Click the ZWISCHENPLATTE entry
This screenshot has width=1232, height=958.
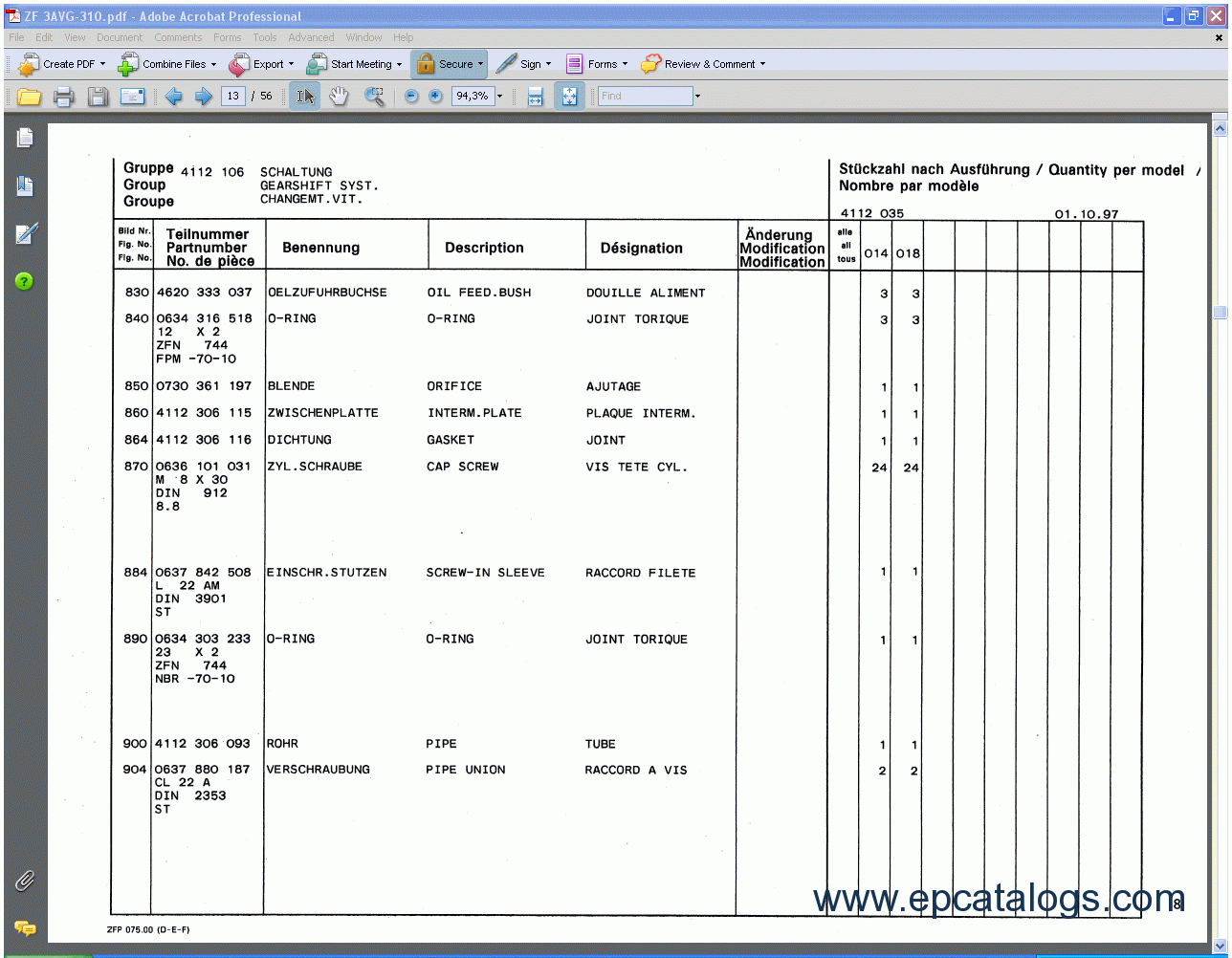click(323, 413)
